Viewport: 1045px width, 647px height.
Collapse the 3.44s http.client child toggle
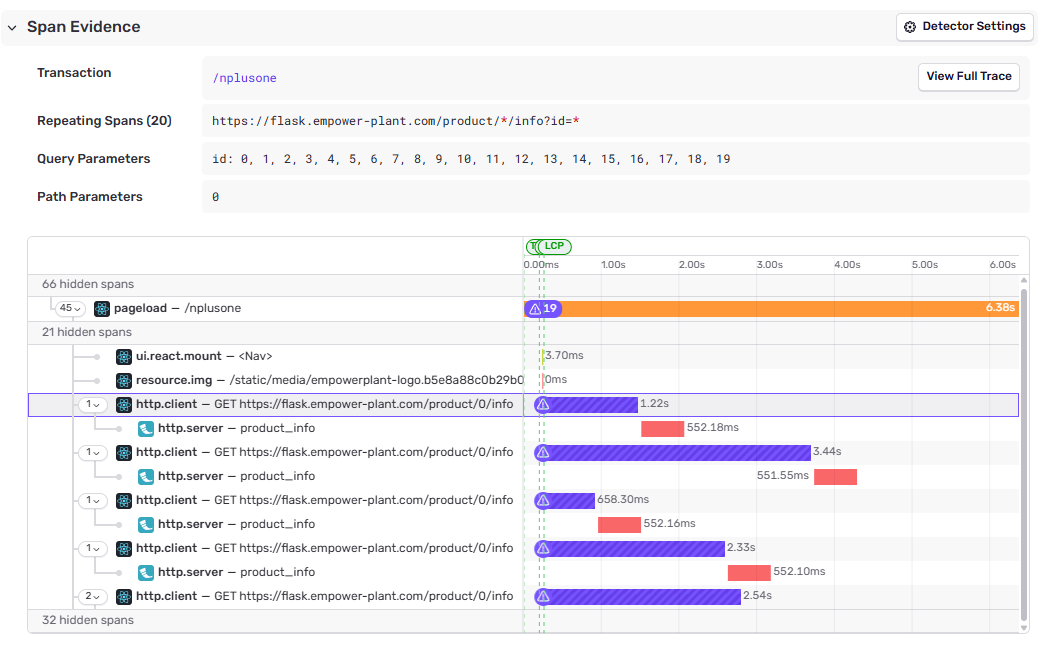coord(93,452)
